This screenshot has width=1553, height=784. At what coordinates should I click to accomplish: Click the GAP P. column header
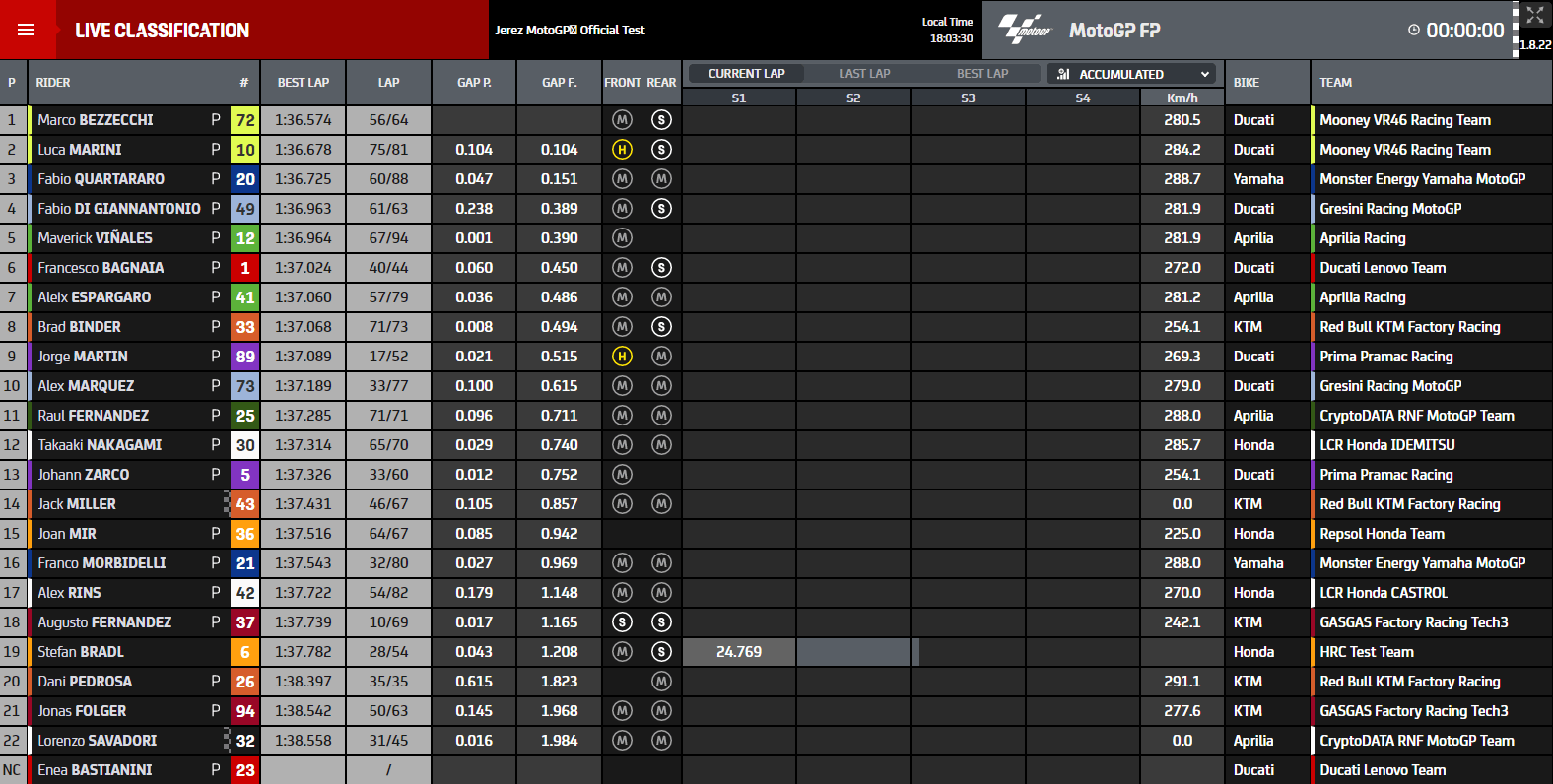pyautogui.click(x=474, y=83)
